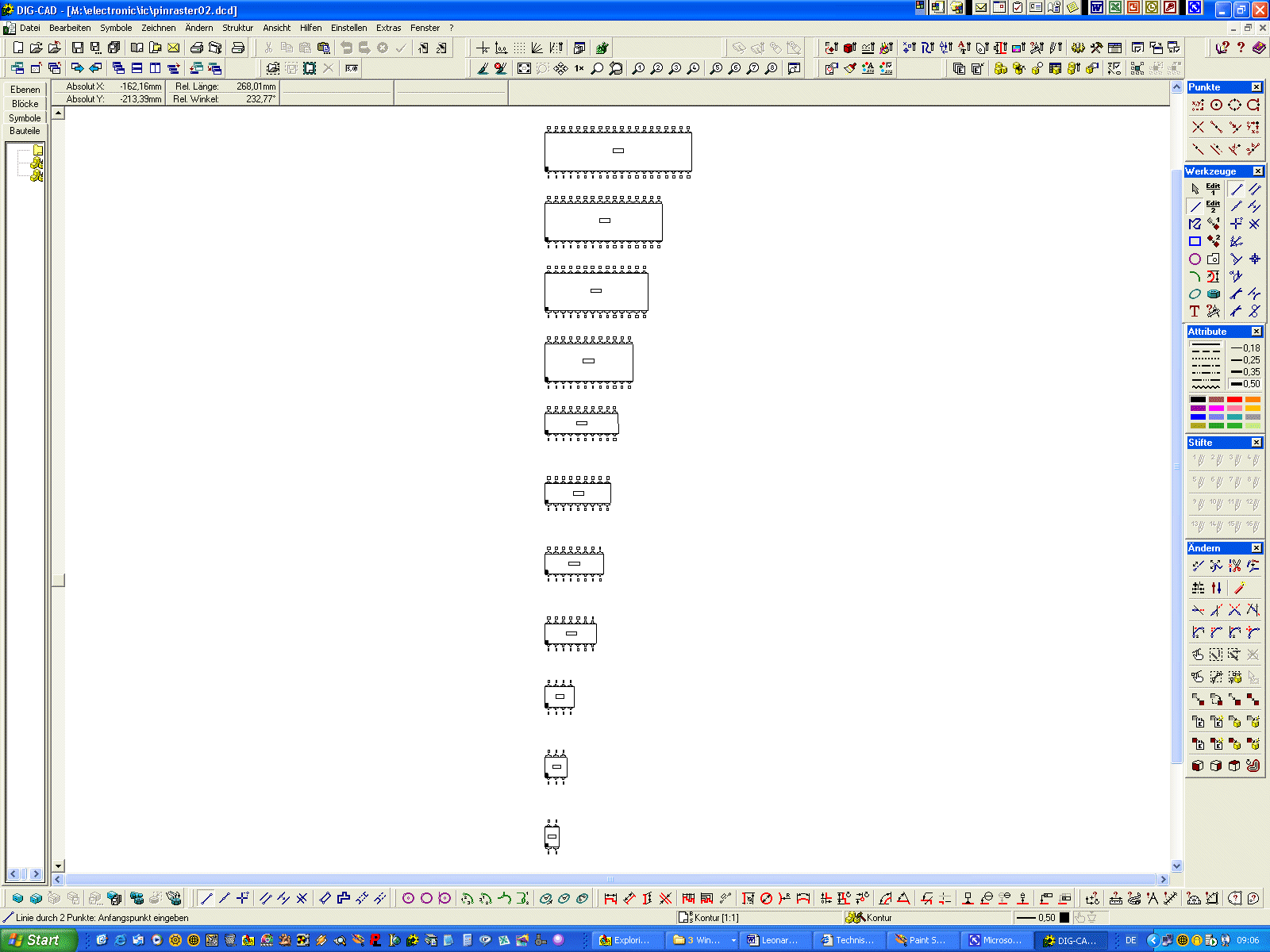1270x952 pixels.
Task: Click the blue cube icon in bottom toolbar
Action: [17, 898]
